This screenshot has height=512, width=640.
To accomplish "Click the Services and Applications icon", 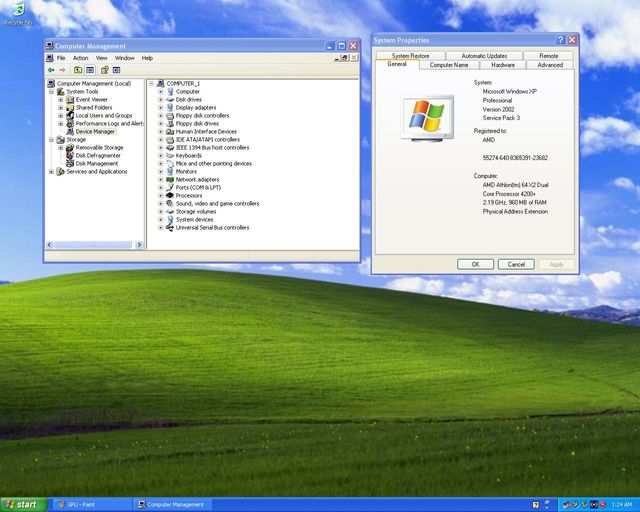I will (61, 172).
